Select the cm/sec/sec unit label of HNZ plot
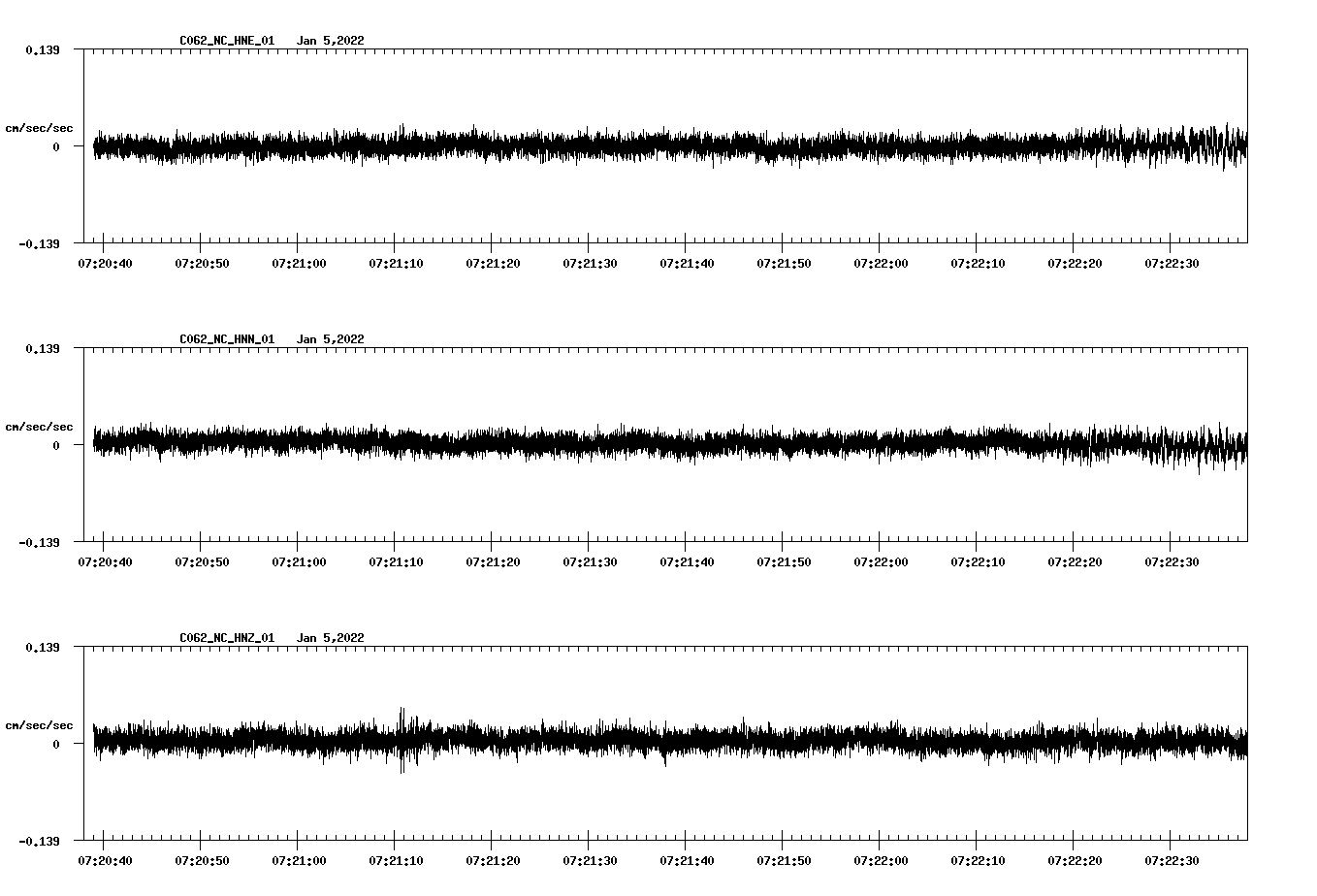Image resolution: width=1317 pixels, height=896 pixels. click(39, 725)
